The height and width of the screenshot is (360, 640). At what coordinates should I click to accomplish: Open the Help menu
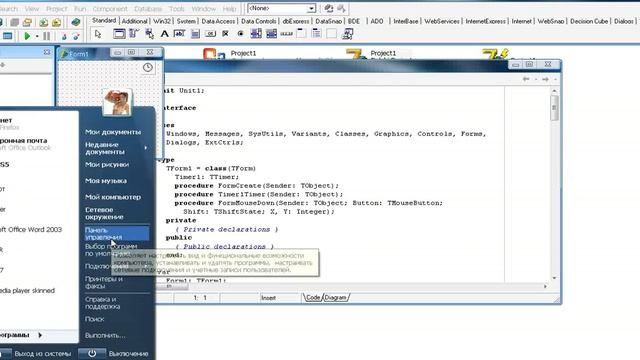pos(229,9)
